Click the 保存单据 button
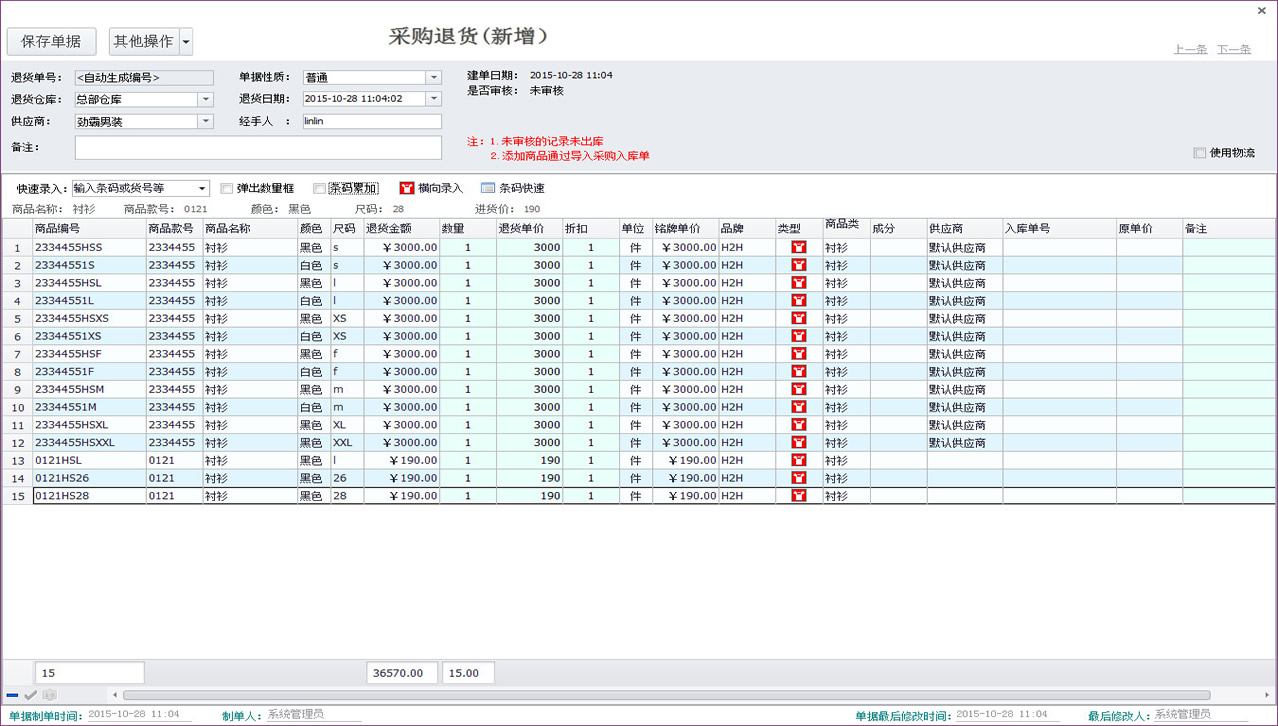This screenshot has width=1278, height=726. 51,42
